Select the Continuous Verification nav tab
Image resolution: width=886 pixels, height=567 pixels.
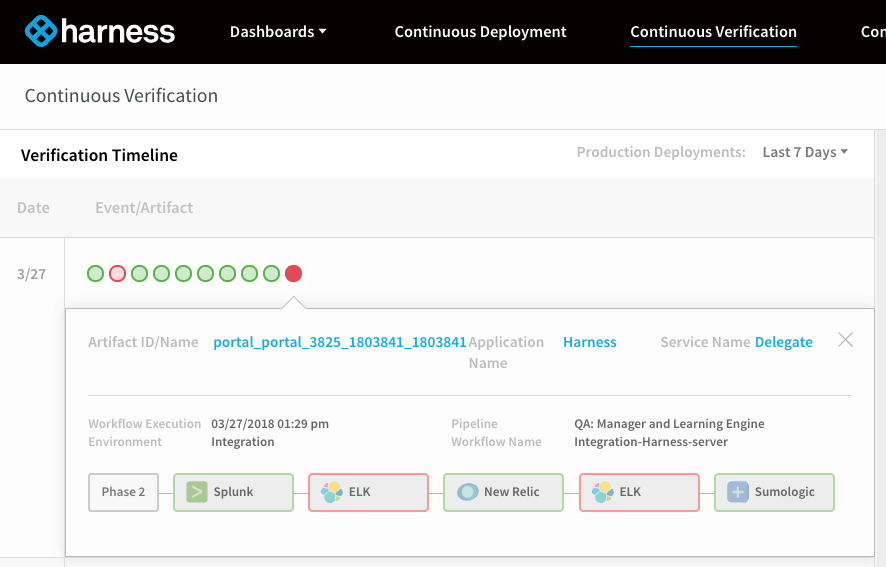pos(713,32)
